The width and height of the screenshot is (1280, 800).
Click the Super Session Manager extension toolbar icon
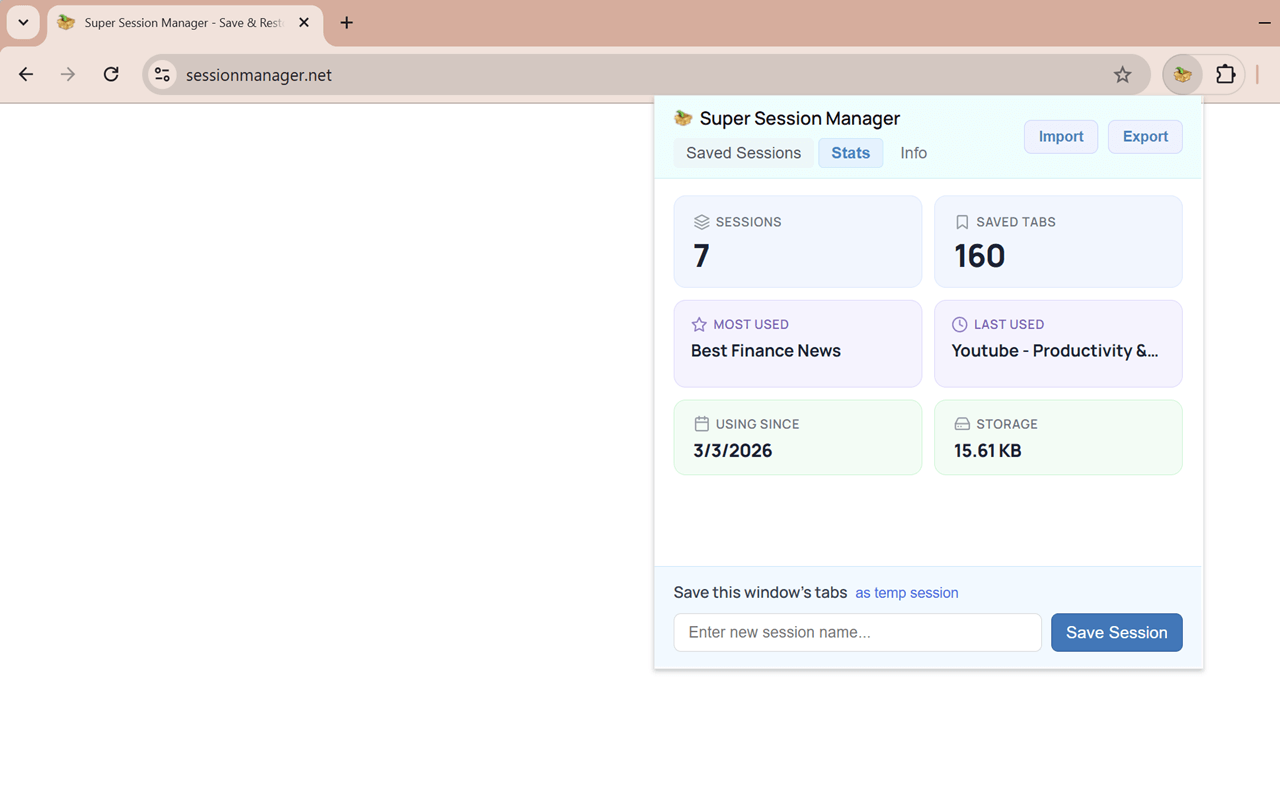tap(1182, 74)
